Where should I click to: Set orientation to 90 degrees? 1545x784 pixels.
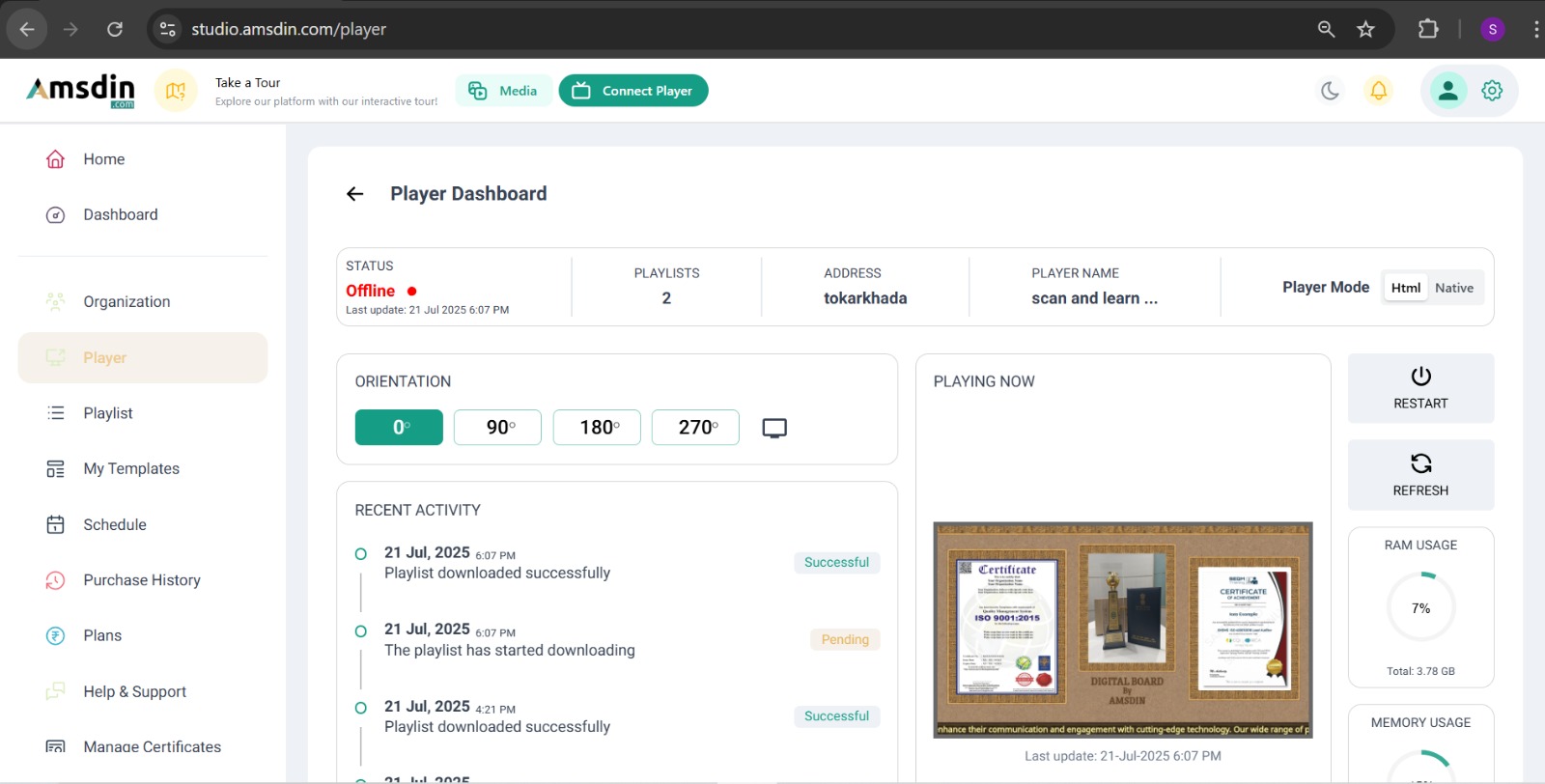click(497, 427)
